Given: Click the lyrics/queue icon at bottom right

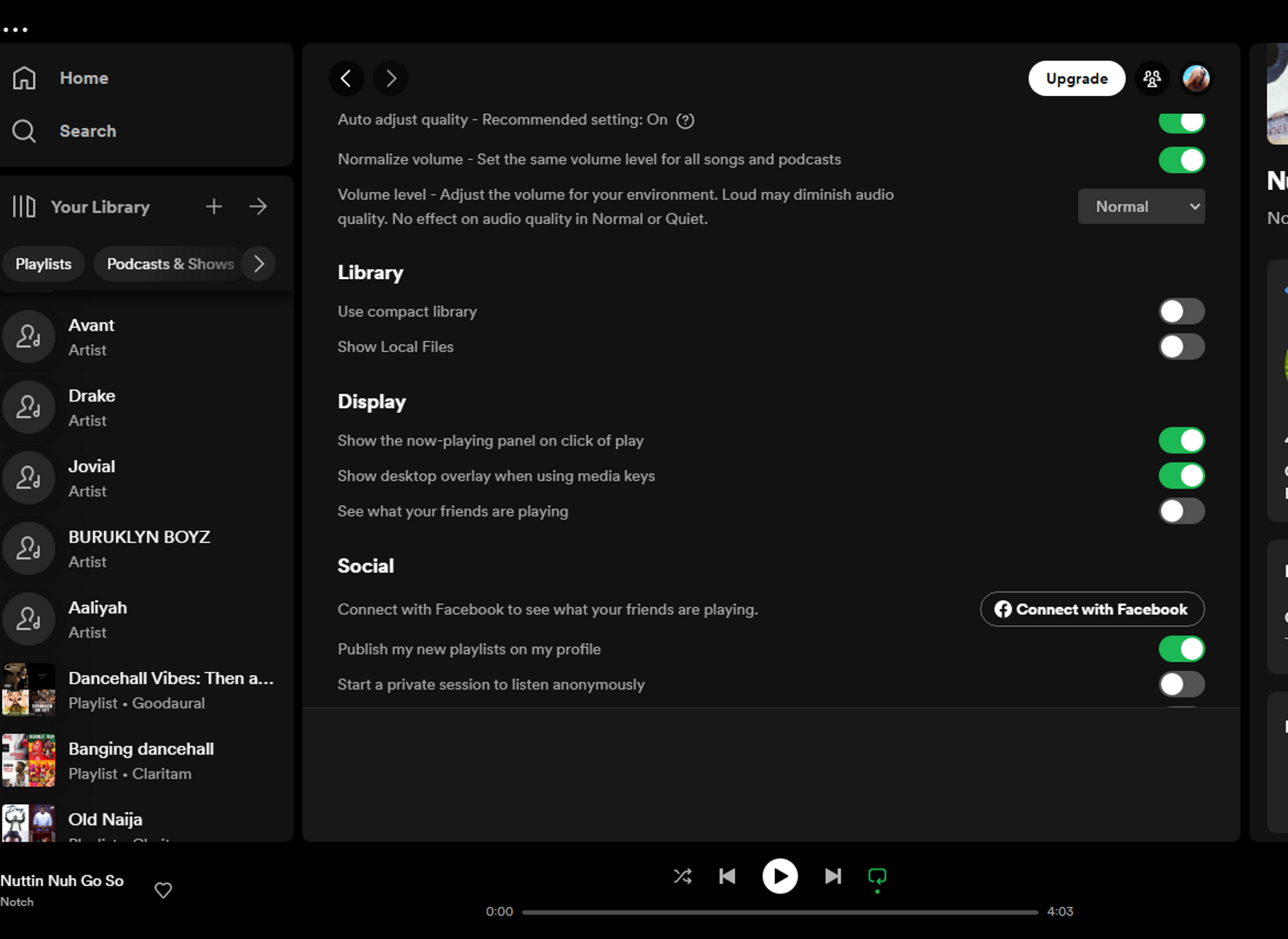Looking at the screenshot, I should tap(878, 877).
